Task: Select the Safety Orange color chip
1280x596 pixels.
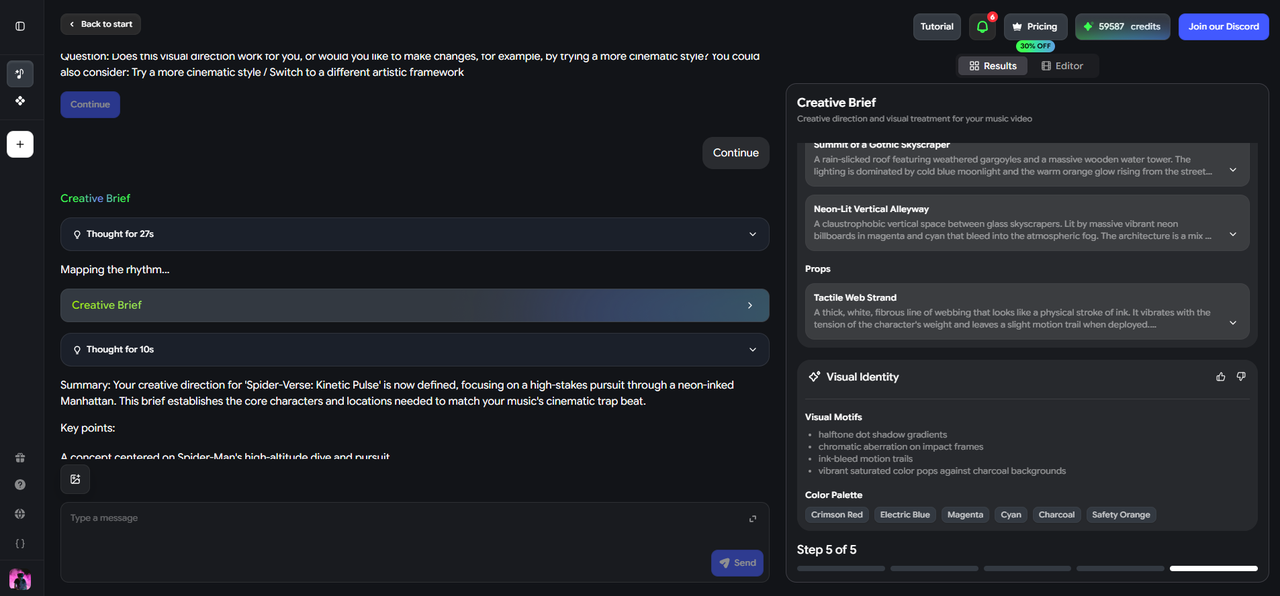Action: pos(1121,515)
